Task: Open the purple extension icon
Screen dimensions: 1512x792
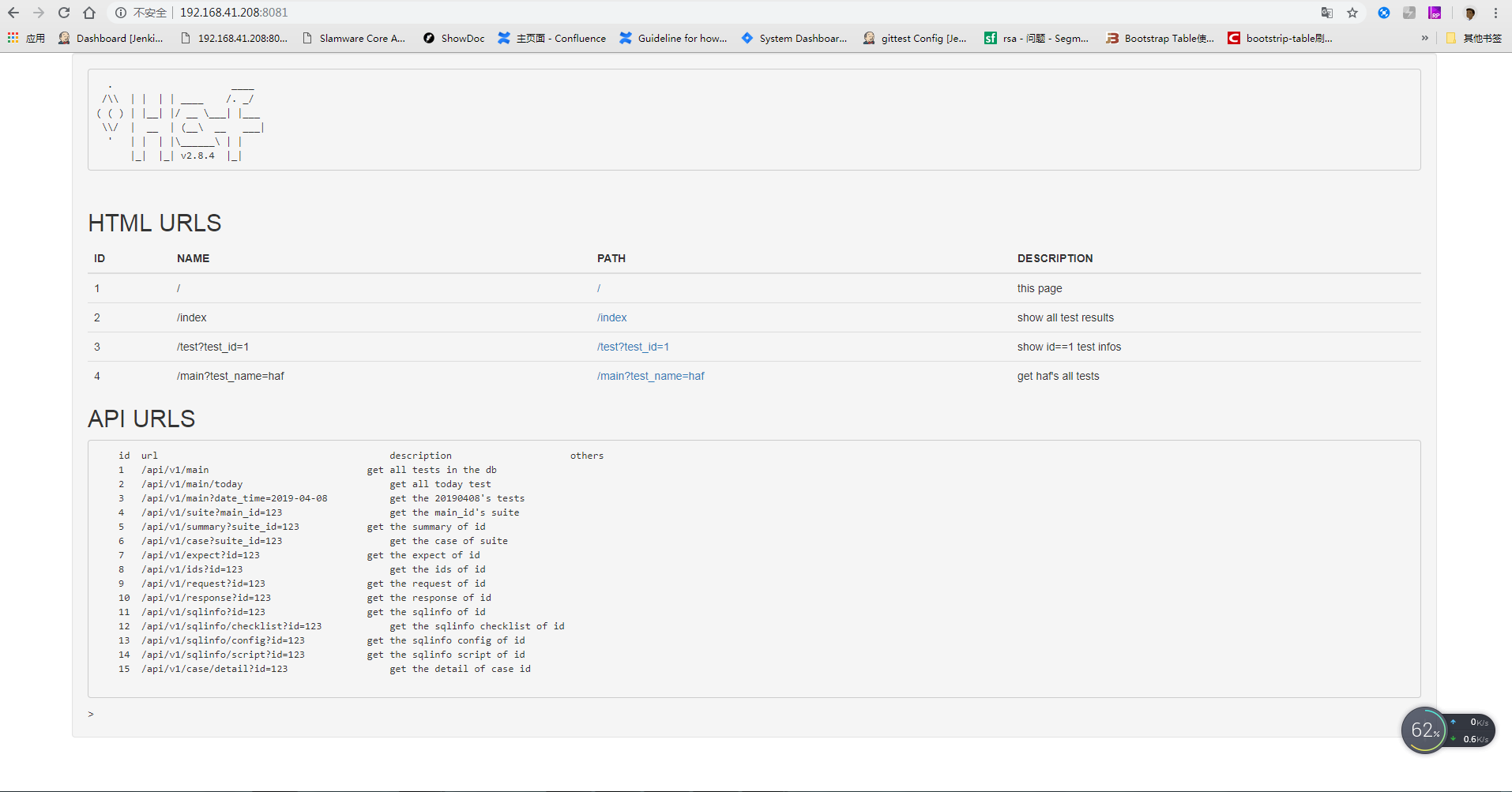Action: pos(1435,13)
